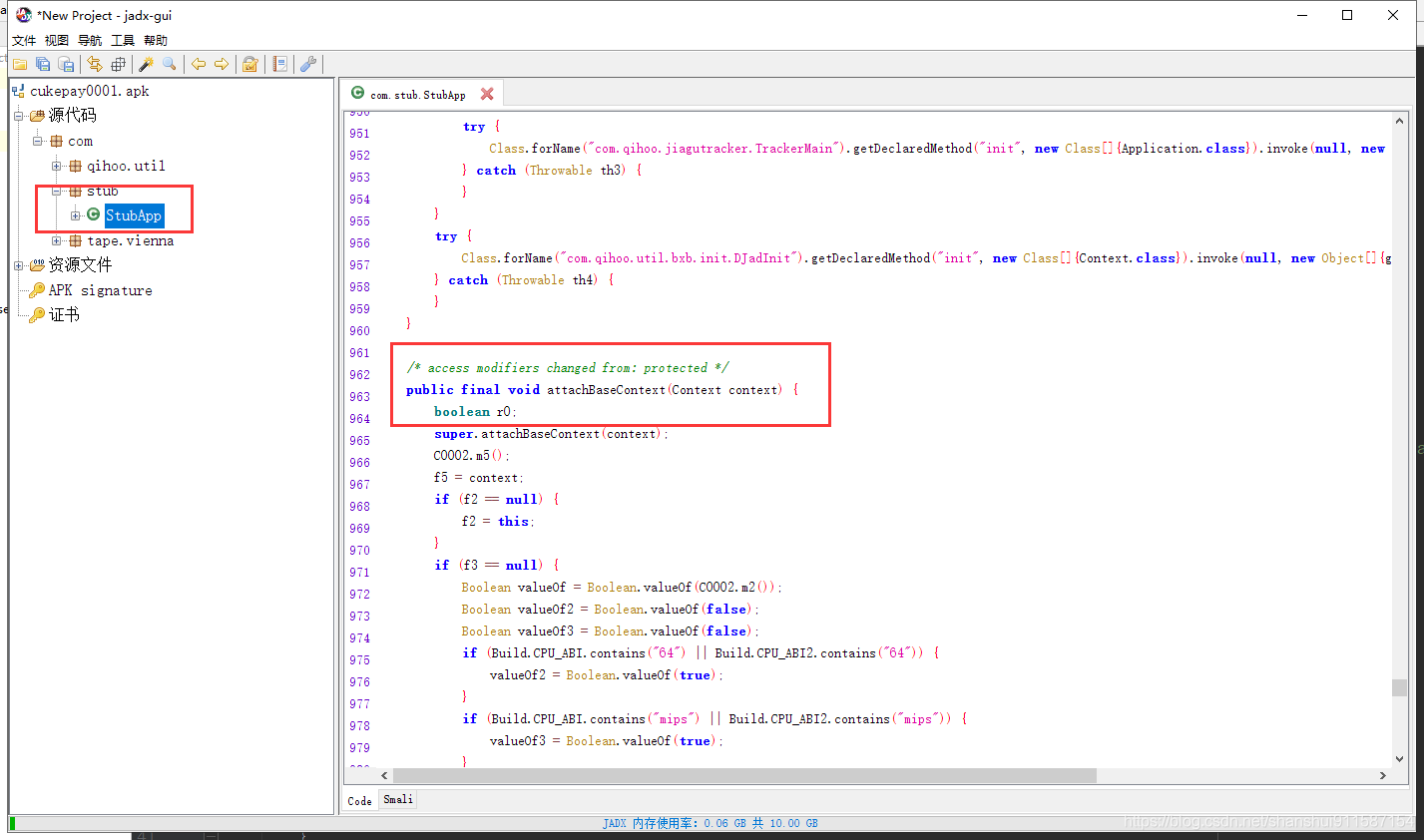Open the 证书 certificate entry
This screenshot has width=1424, height=840.
click(x=64, y=315)
